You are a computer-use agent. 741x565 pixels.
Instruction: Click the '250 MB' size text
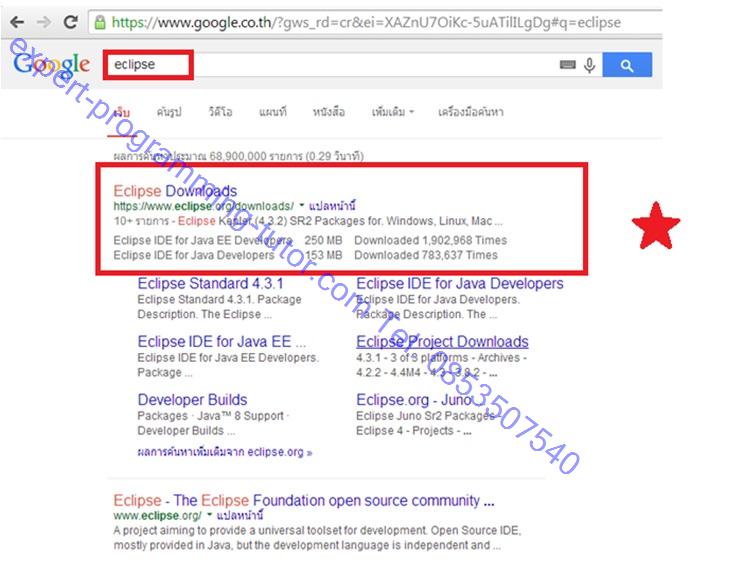(323, 240)
